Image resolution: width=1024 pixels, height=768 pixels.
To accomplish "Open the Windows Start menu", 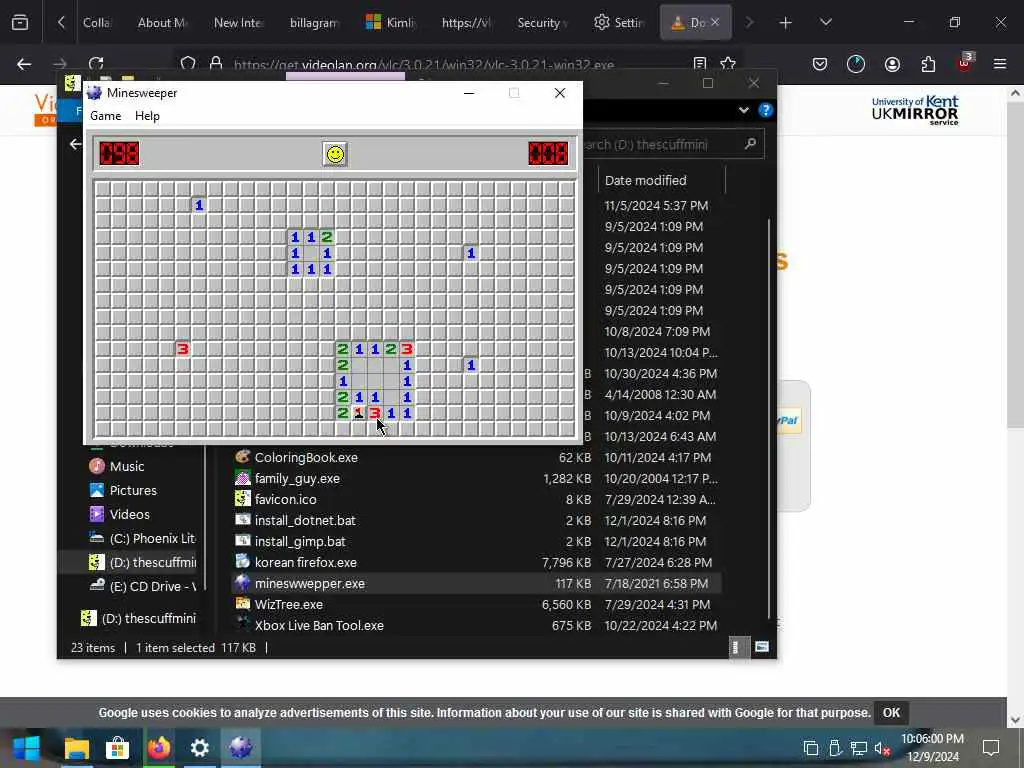I will tap(26, 748).
